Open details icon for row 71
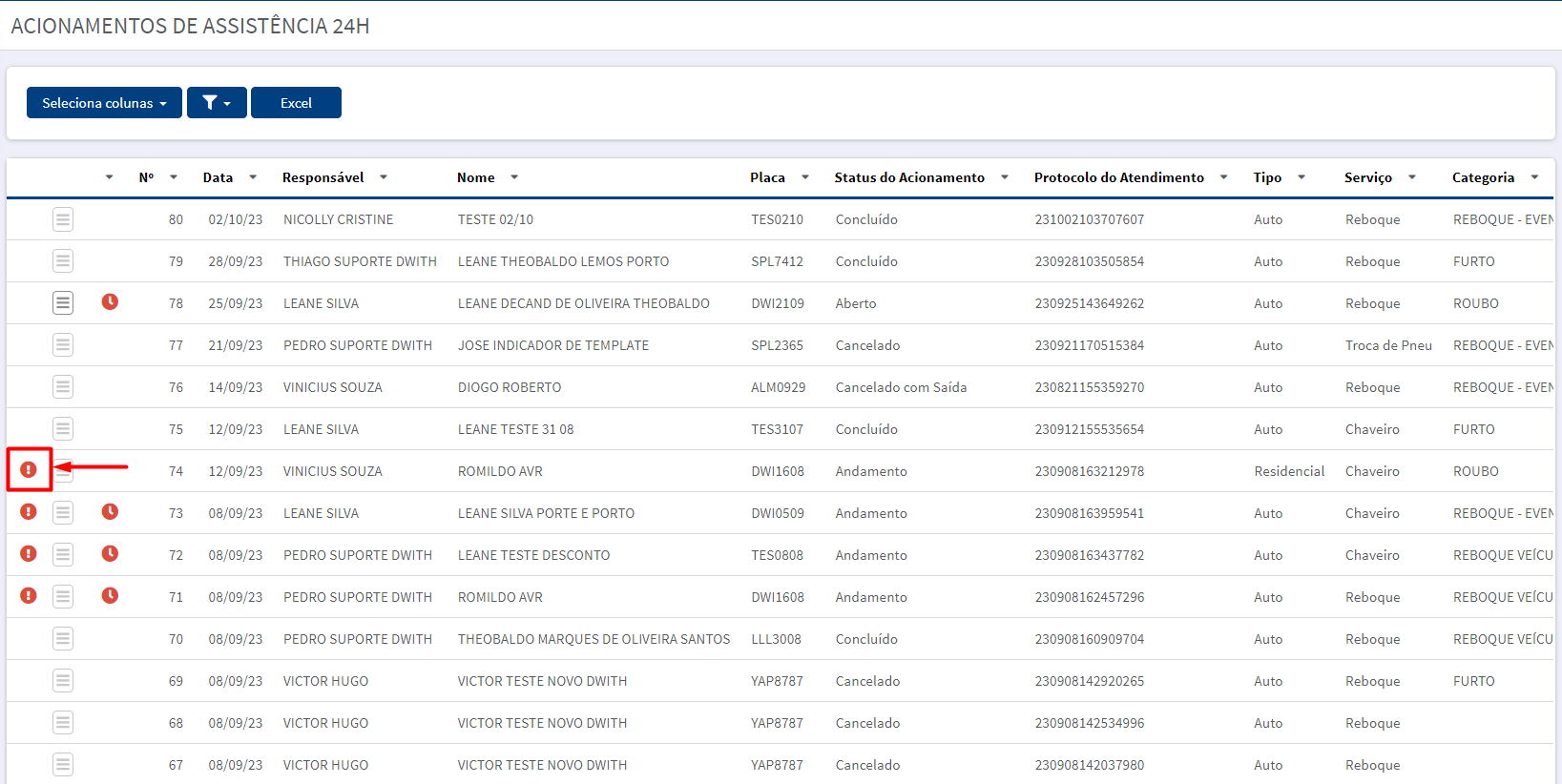The width and height of the screenshot is (1562, 784). [x=63, y=597]
